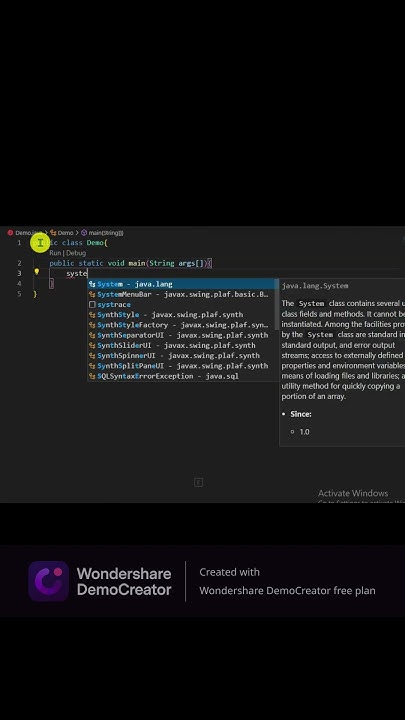Click the Debug code lens above main
This screenshot has width=405, height=720.
tap(76, 253)
